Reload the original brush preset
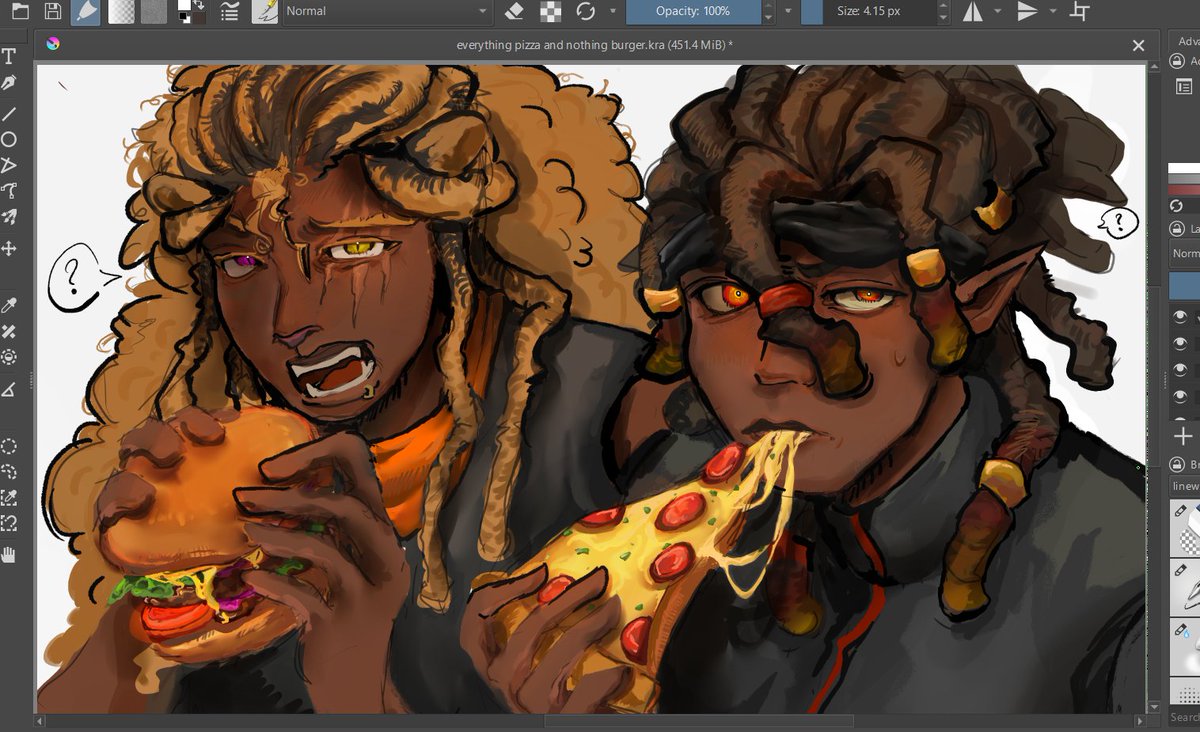Viewport: 1200px width, 732px height. [x=585, y=12]
